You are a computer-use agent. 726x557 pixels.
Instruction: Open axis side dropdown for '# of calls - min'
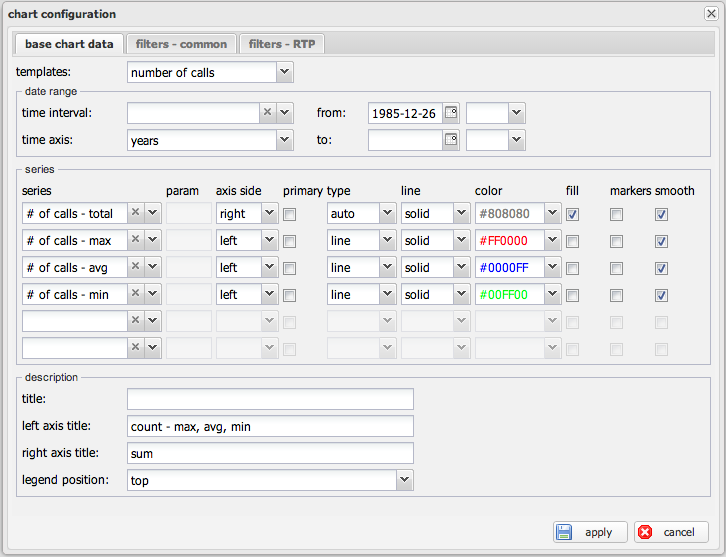point(269,294)
